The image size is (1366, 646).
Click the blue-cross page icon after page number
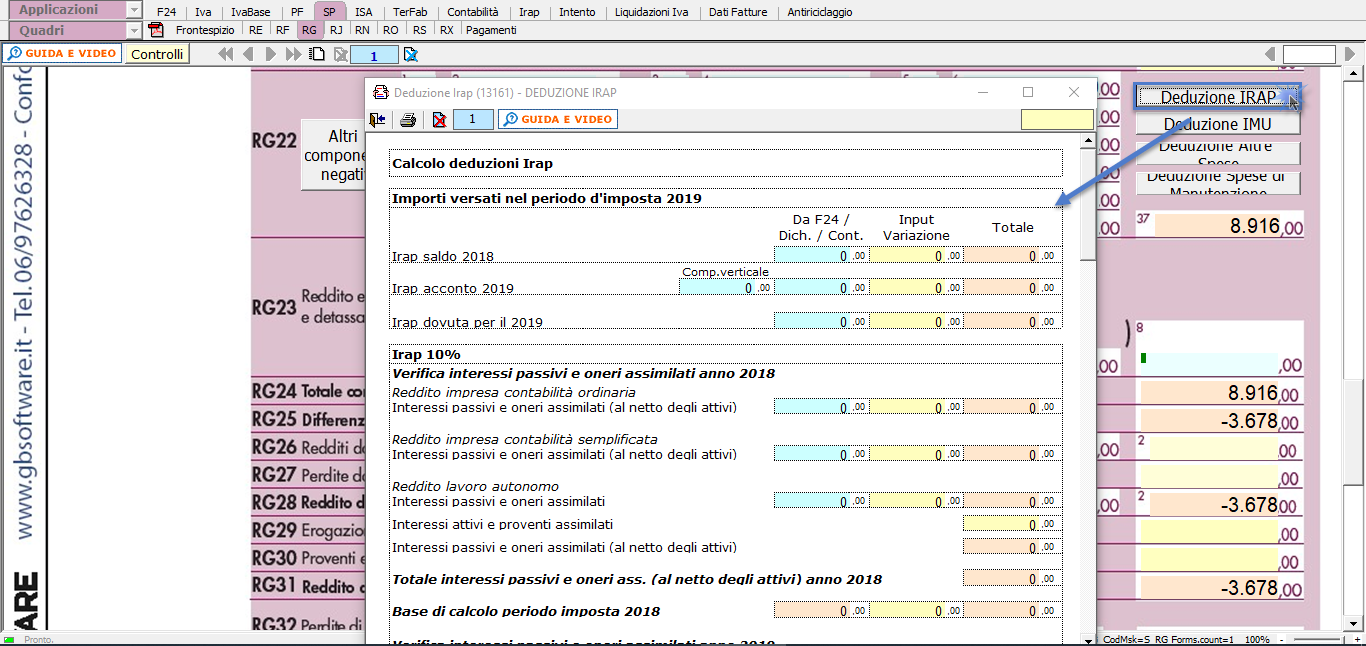tap(410, 54)
